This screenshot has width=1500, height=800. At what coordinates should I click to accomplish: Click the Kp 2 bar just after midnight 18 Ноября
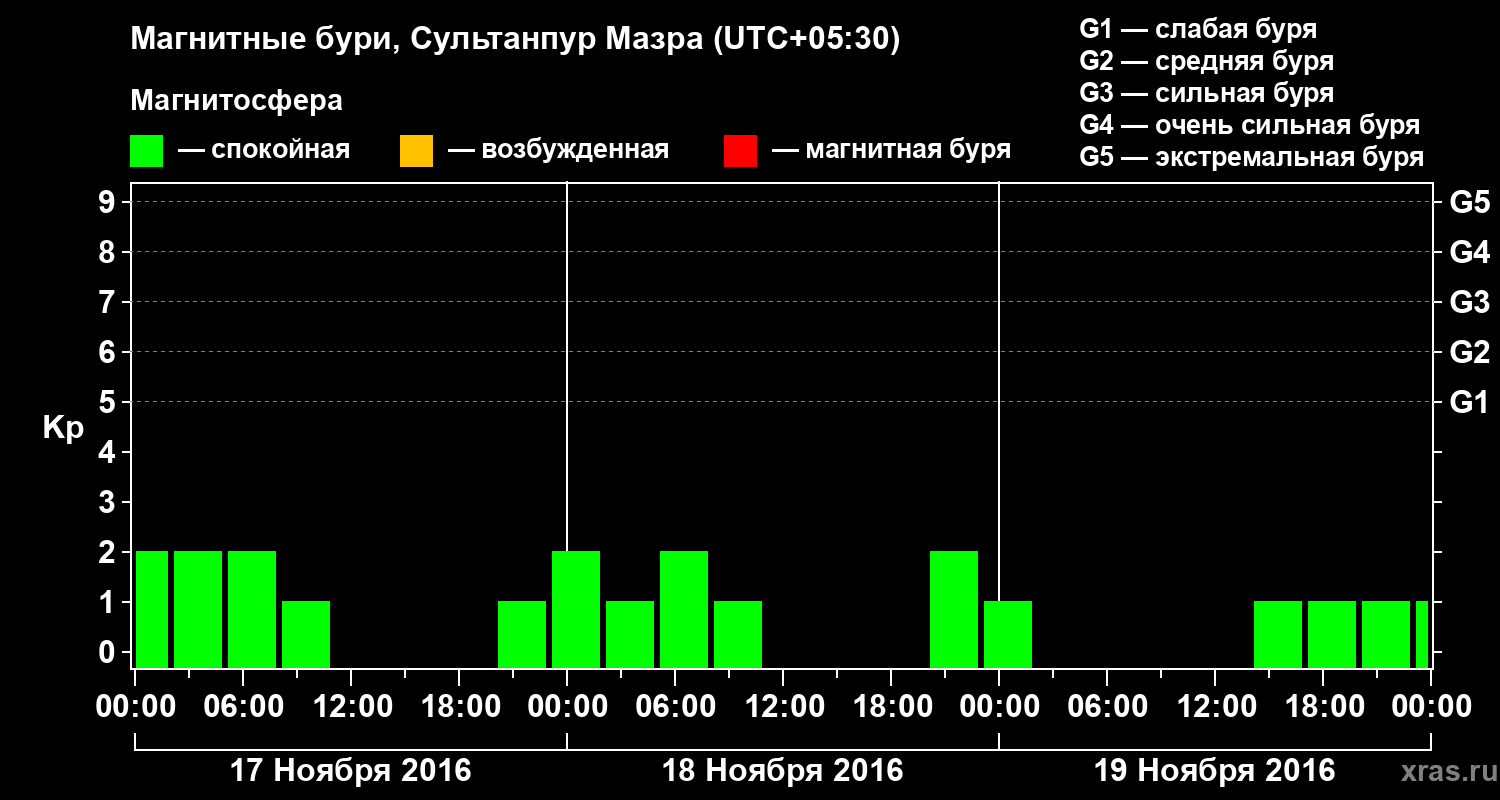click(576, 609)
